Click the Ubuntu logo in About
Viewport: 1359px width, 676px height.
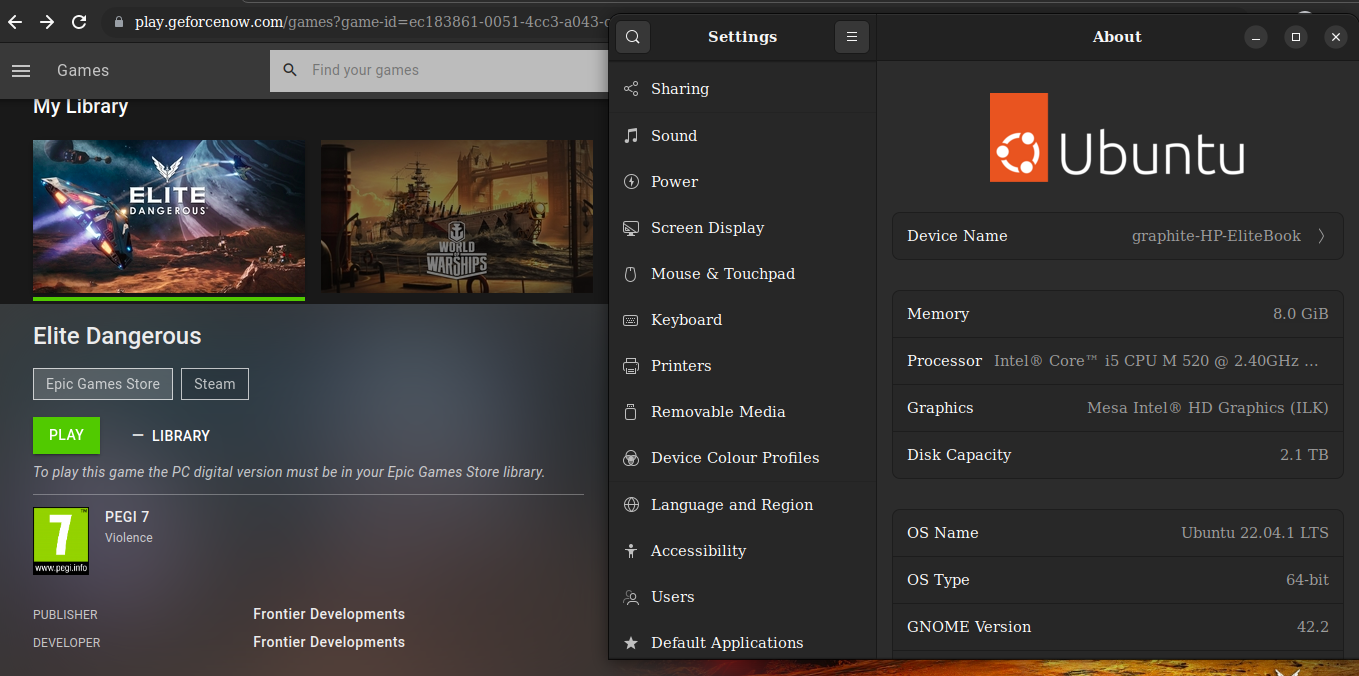(1117, 138)
